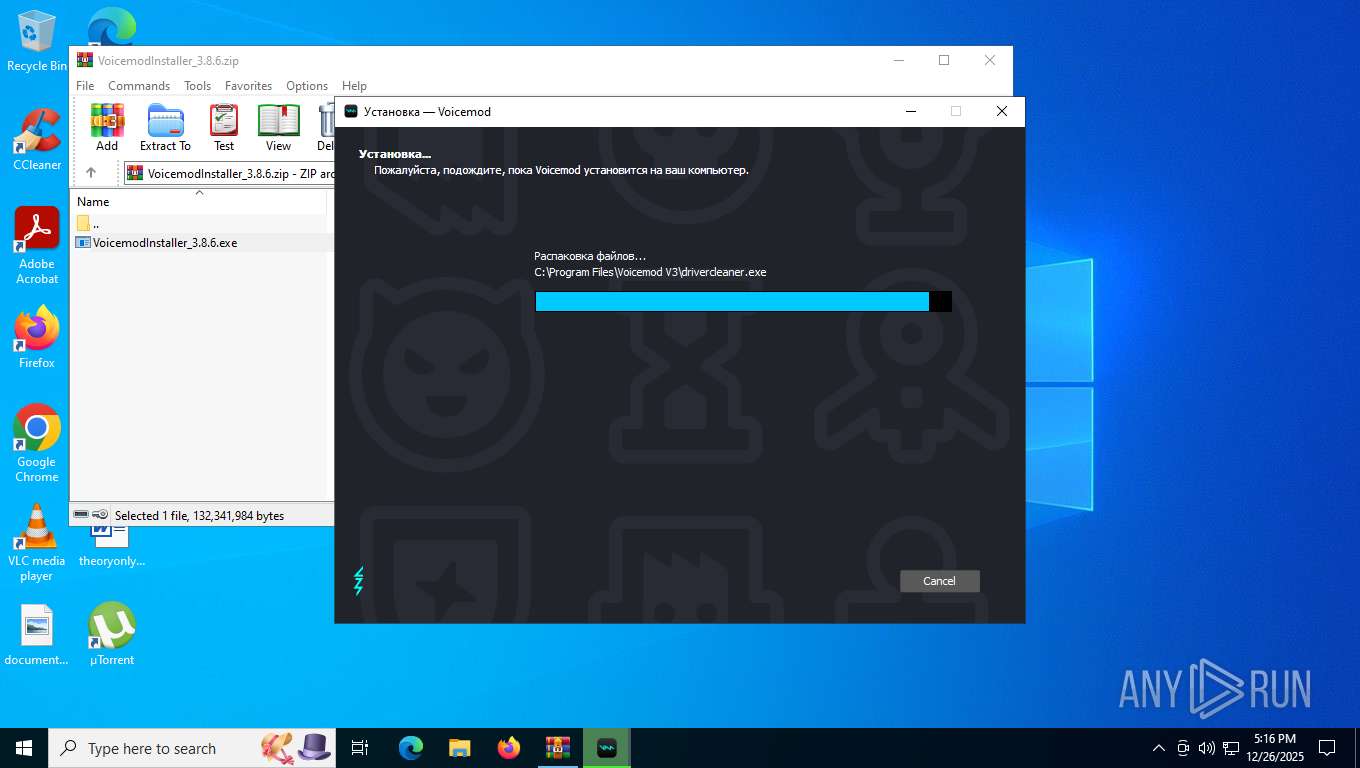Open Firefox desktop shortcut
The width and height of the screenshot is (1360, 768).
[37, 338]
